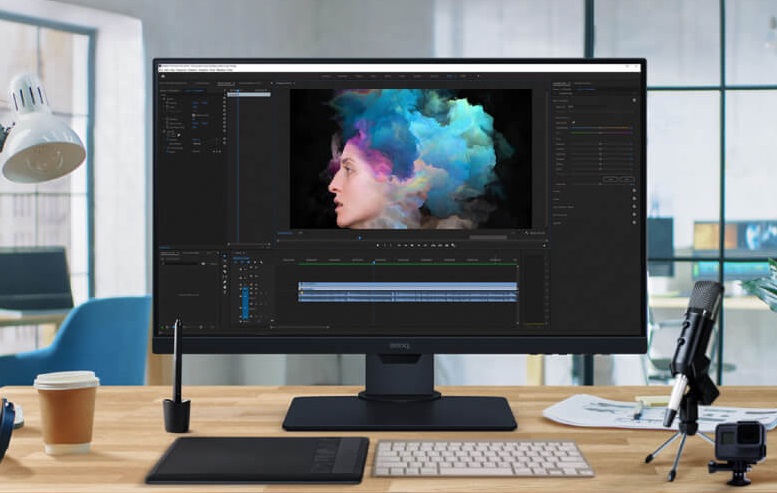Click the timeline playhead marker

point(374,262)
